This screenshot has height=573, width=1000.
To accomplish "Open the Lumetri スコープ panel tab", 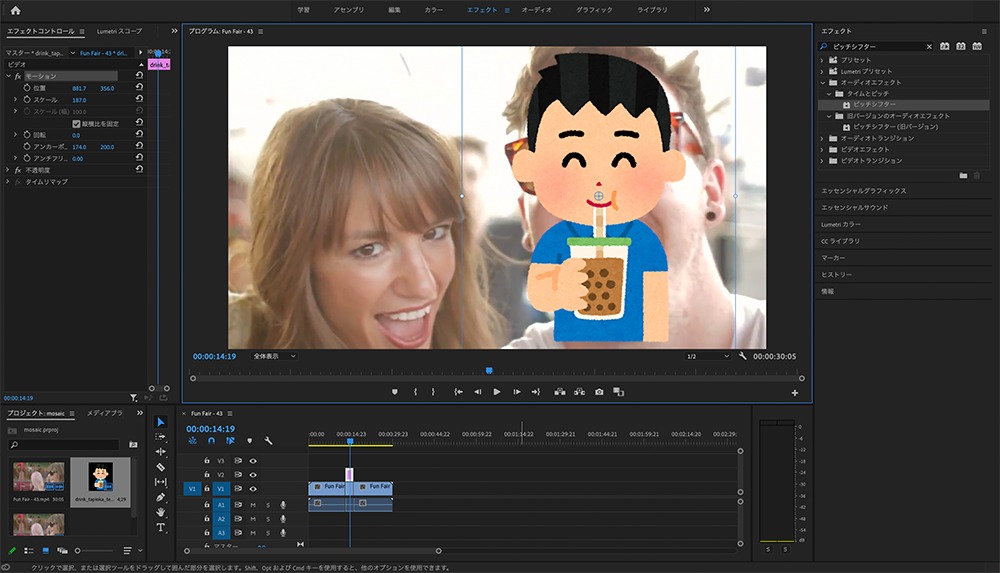I will click(119, 32).
